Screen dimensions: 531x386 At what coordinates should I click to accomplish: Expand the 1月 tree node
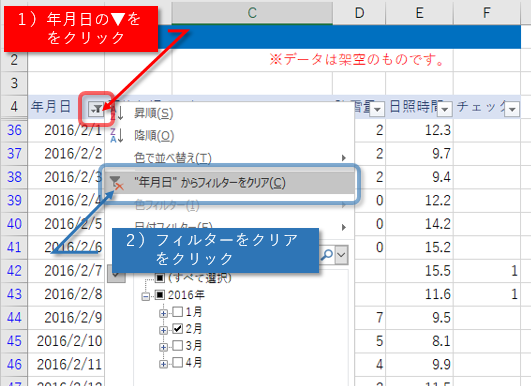pyautogui.click(x=163, y=313)
